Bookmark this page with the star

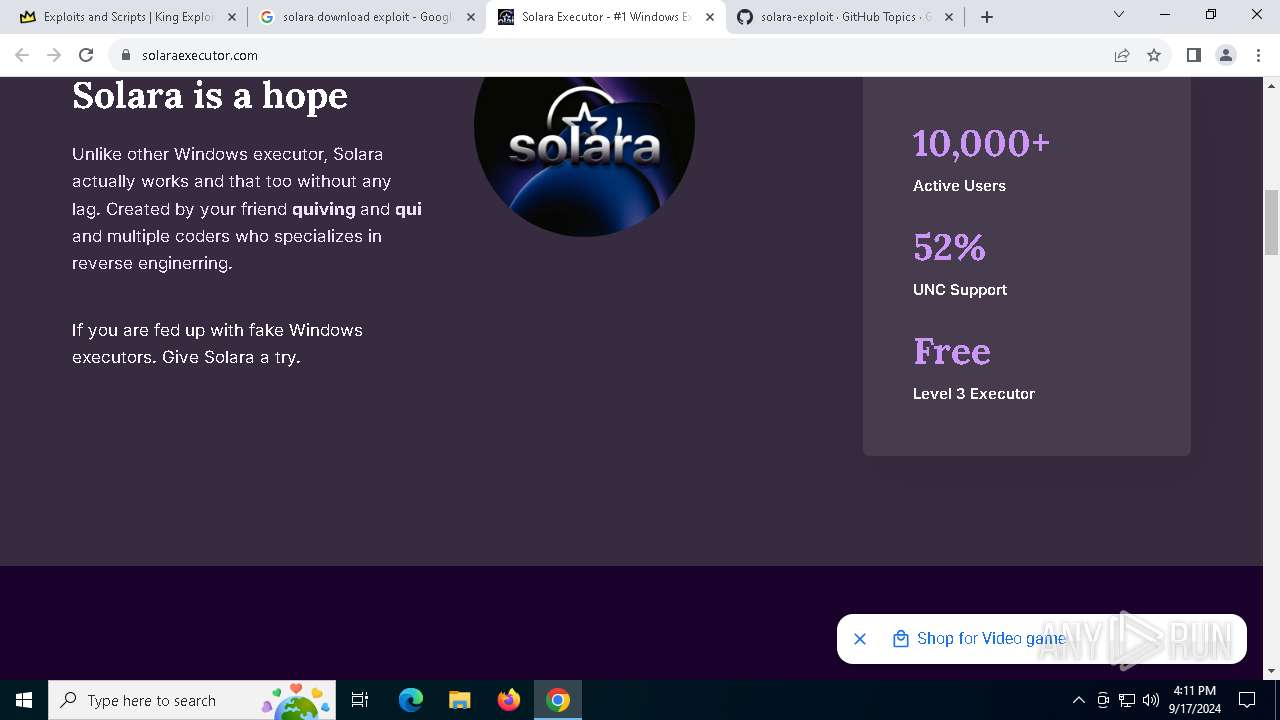tap(1154, 55)
